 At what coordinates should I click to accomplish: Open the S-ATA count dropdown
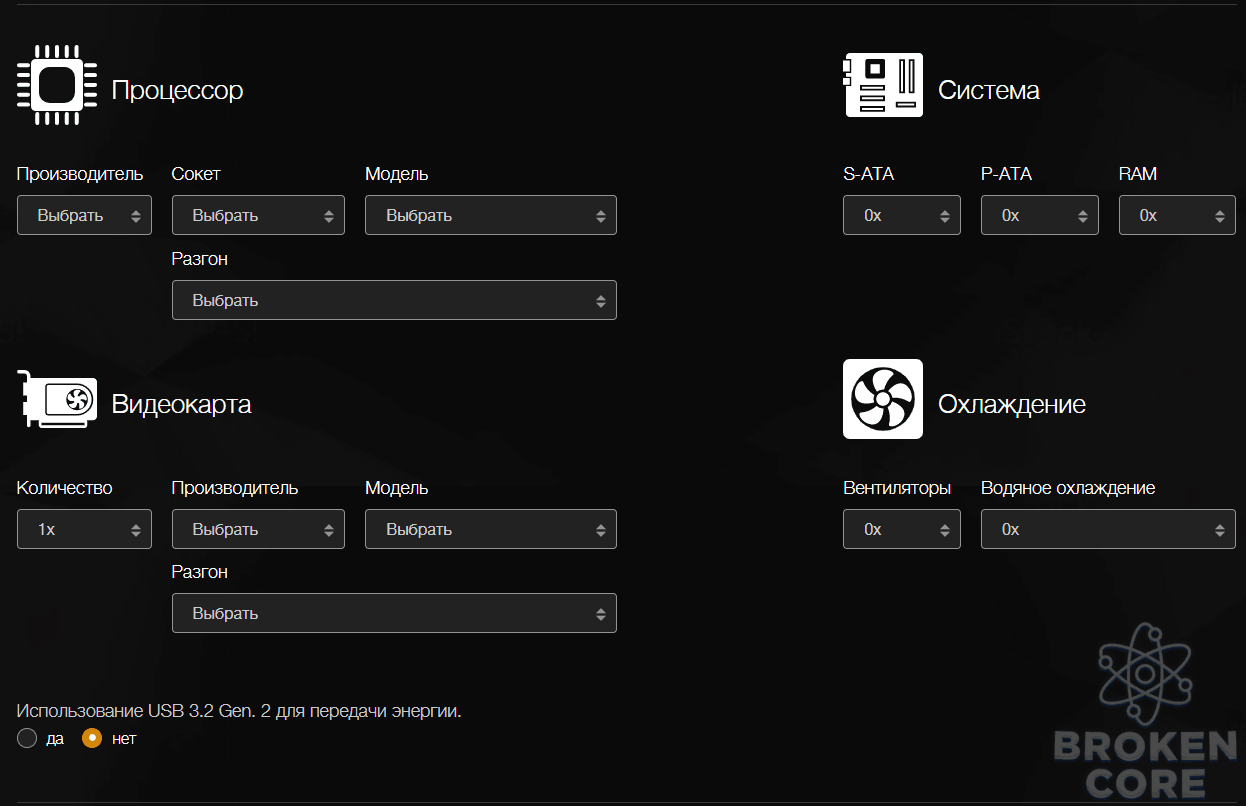902,215
